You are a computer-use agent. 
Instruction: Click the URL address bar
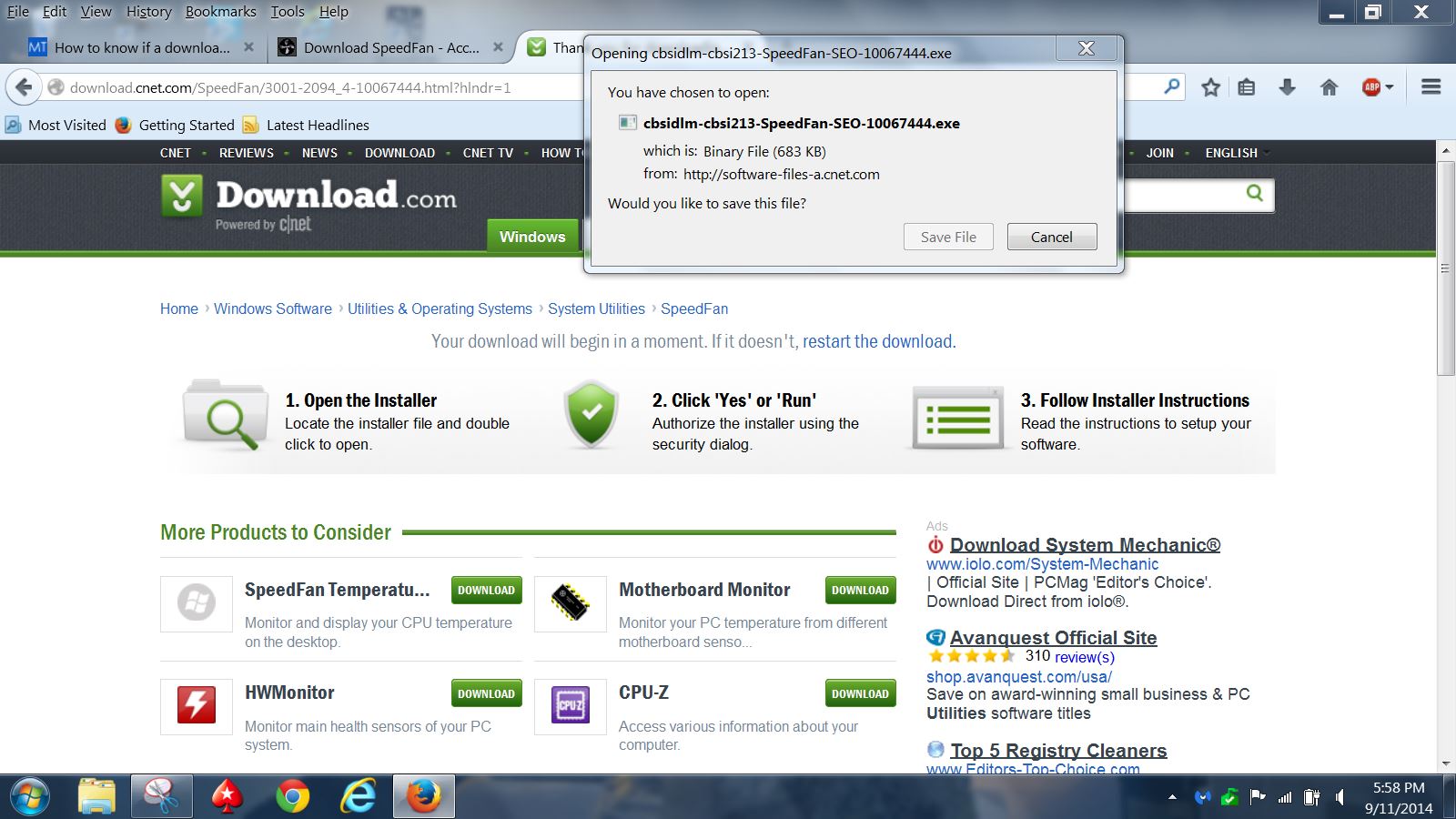click(x=314, y=87)
